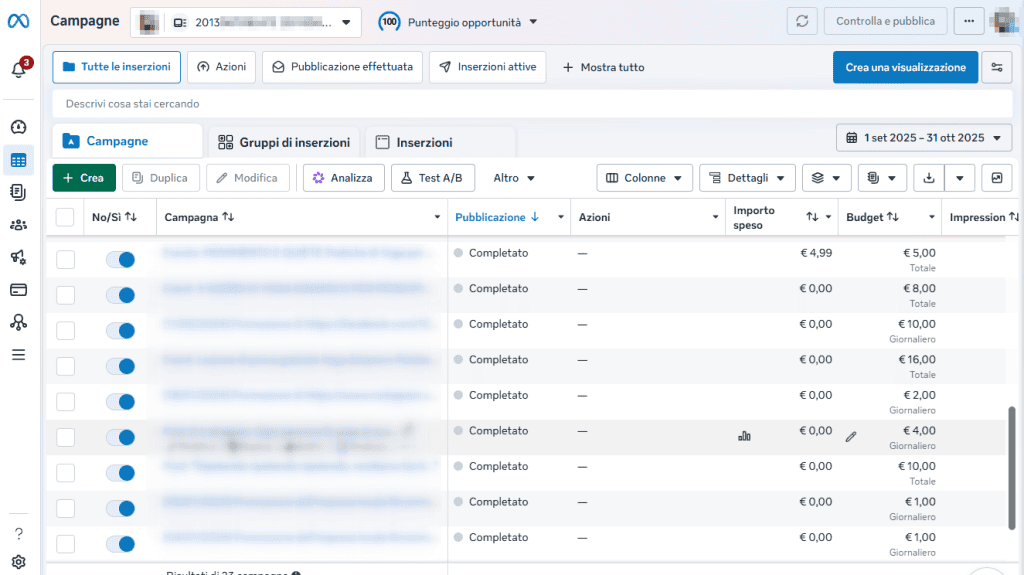Image resolution: width=1024 pixels, height=575 pixels.
Task: Open settings gear in the sidebar
Action: pyautogui.click(x=18, y=562)
